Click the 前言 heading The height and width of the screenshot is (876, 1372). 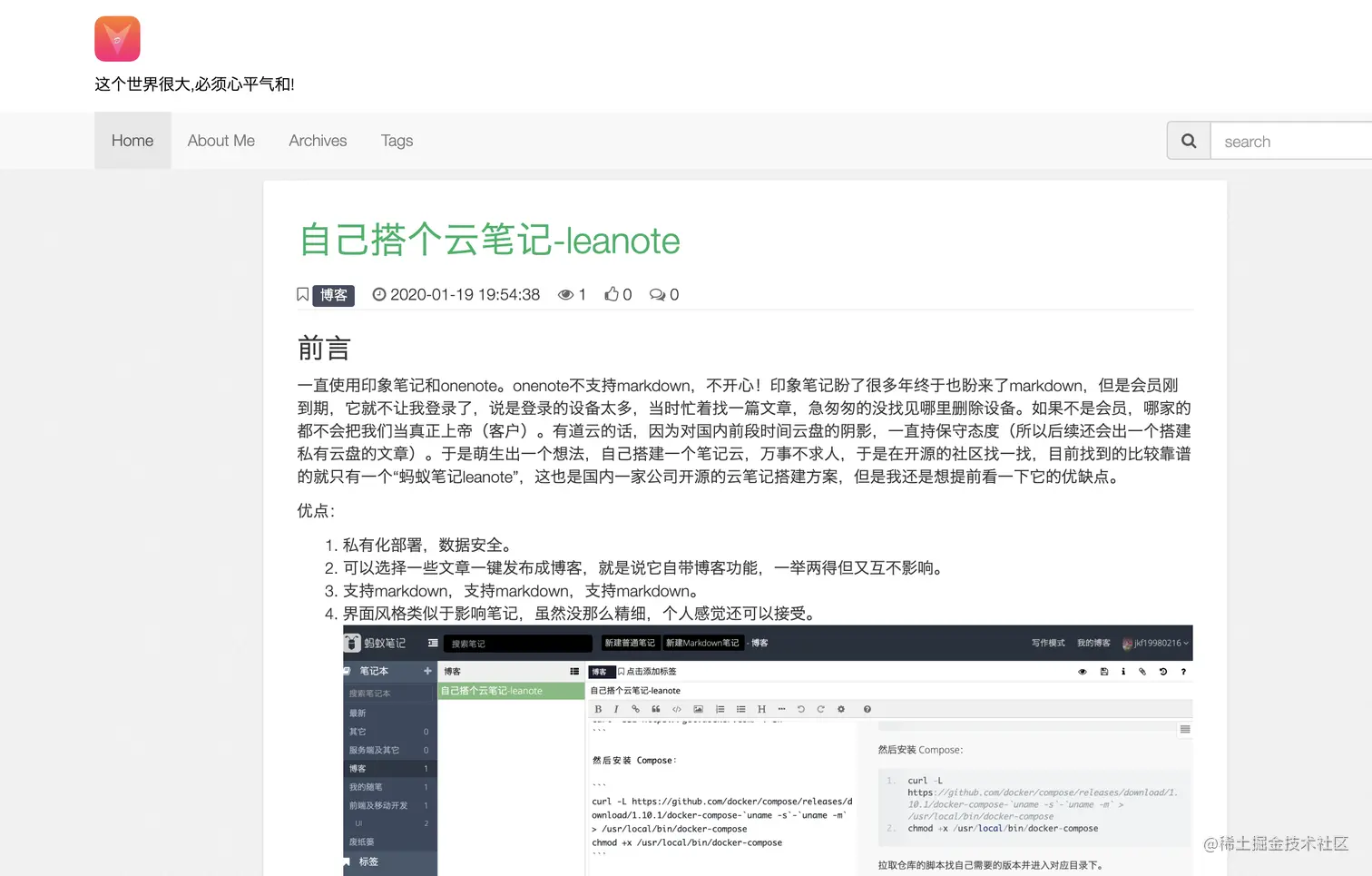tap(324, 349)
